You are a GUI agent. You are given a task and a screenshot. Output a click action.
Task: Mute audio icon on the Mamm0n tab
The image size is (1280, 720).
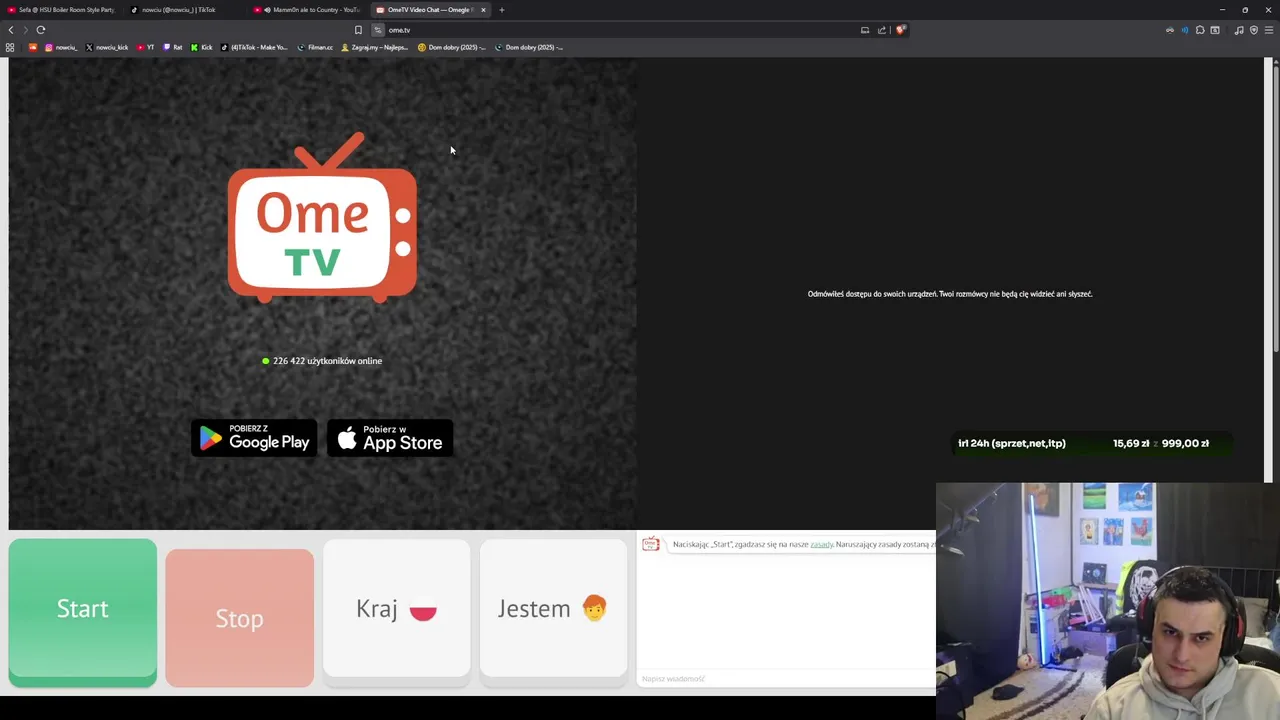267,10
